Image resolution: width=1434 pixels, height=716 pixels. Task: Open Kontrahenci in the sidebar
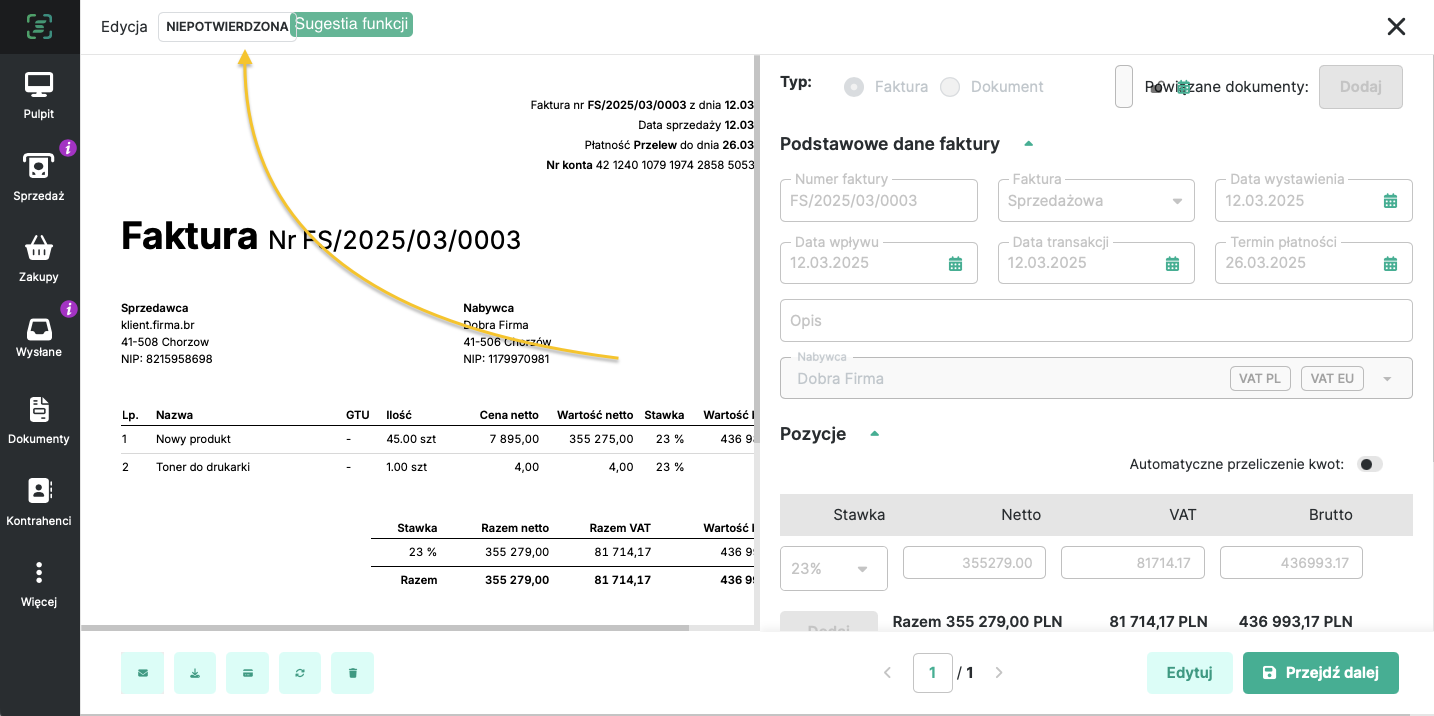click(39, 501)
